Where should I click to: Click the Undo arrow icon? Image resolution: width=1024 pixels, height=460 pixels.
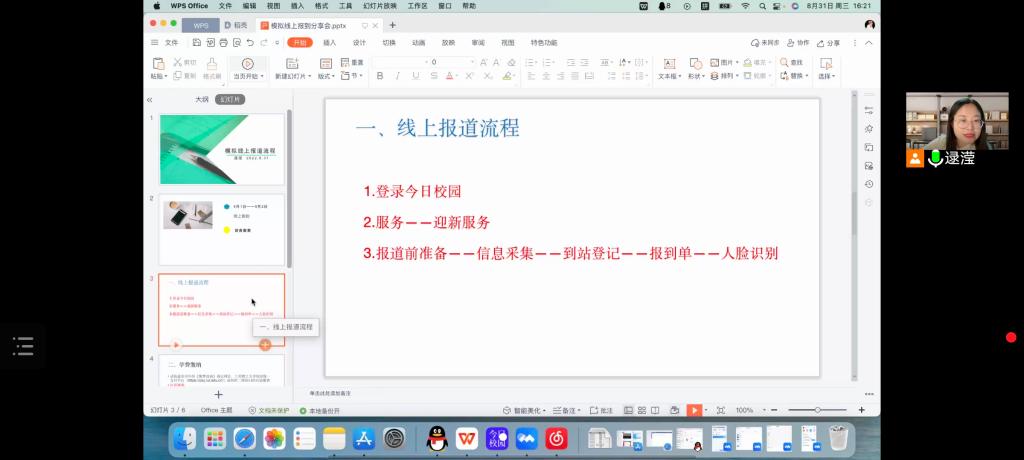coord(250,43)
